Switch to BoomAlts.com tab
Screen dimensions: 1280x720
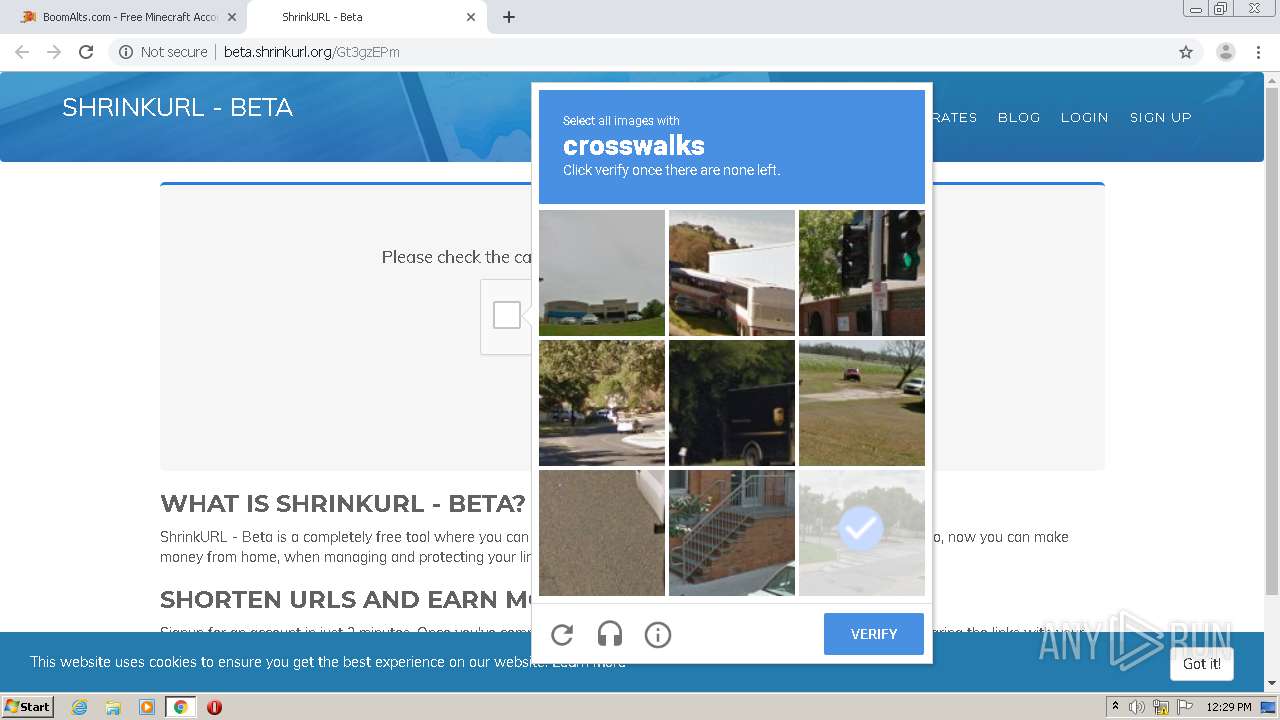pos(124,17)
